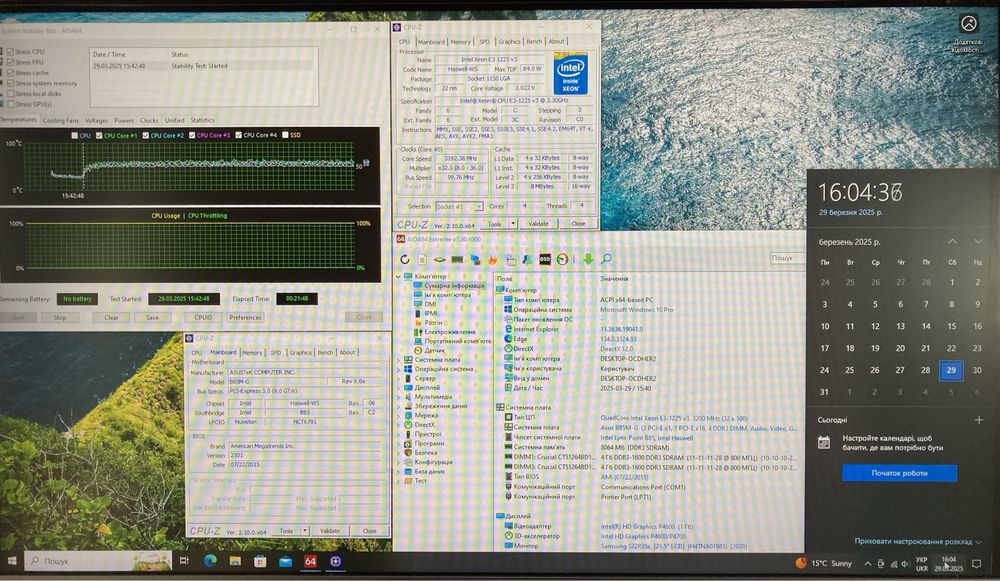Expand the Сервер tree node
Image resolution: width=1000 pixels, height=581 pixels.
399,378
